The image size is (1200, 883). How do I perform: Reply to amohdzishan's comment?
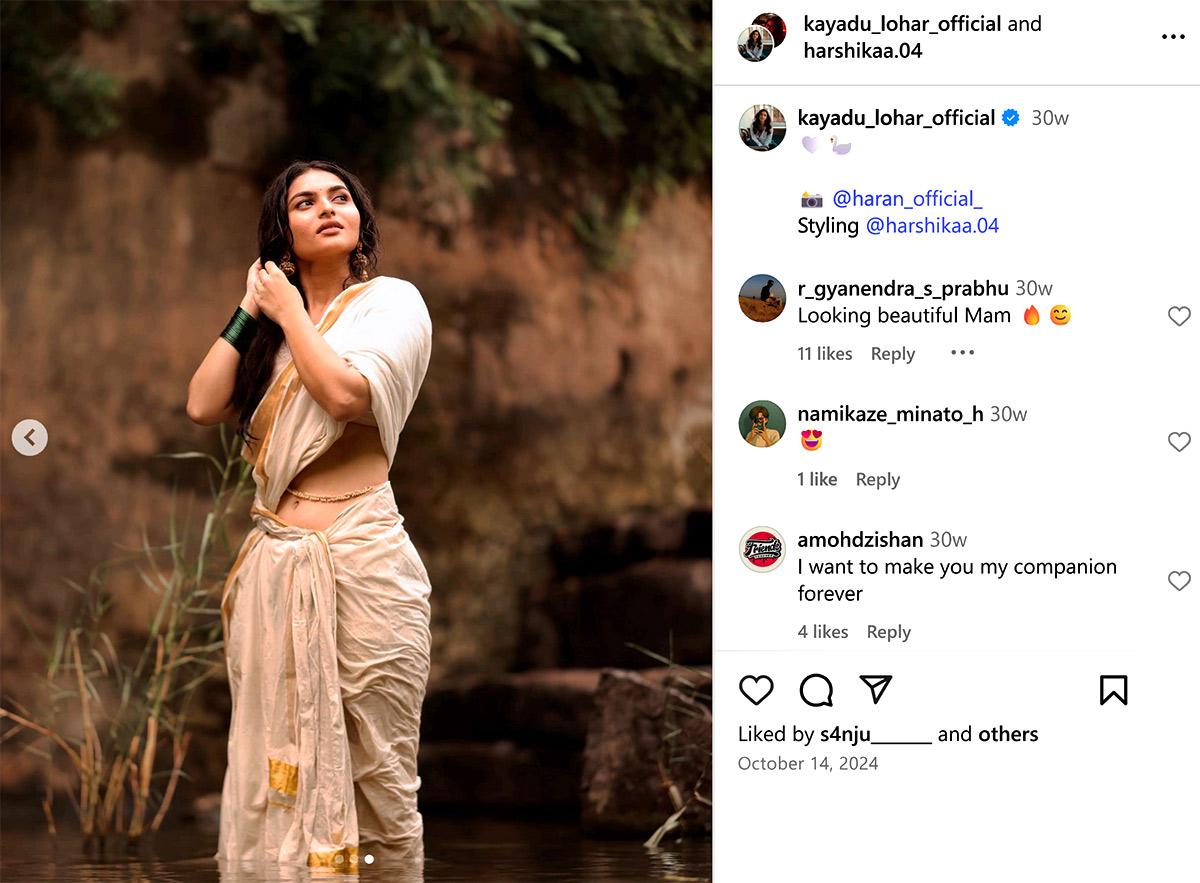click(x=888, y=632)
